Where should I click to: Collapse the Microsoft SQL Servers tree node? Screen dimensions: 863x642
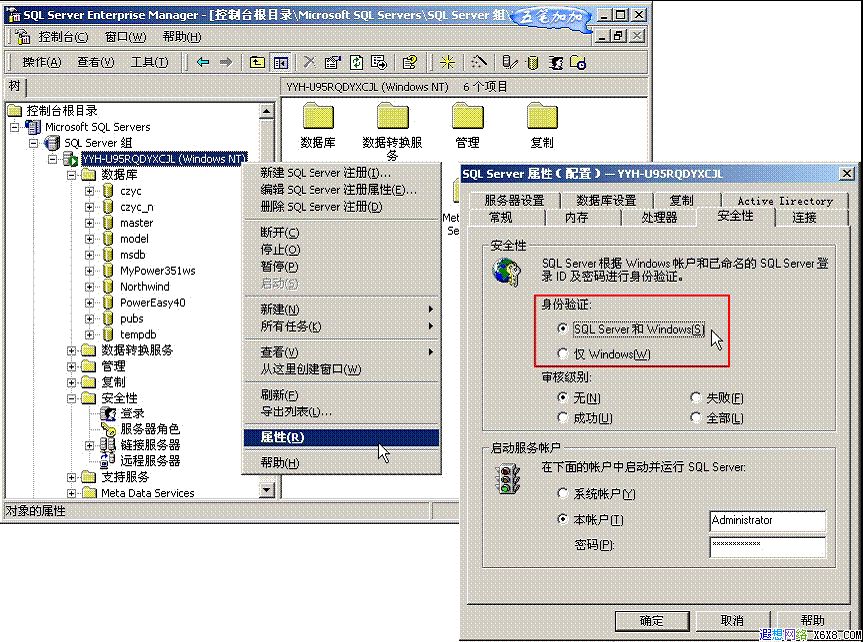coord(14,127)
